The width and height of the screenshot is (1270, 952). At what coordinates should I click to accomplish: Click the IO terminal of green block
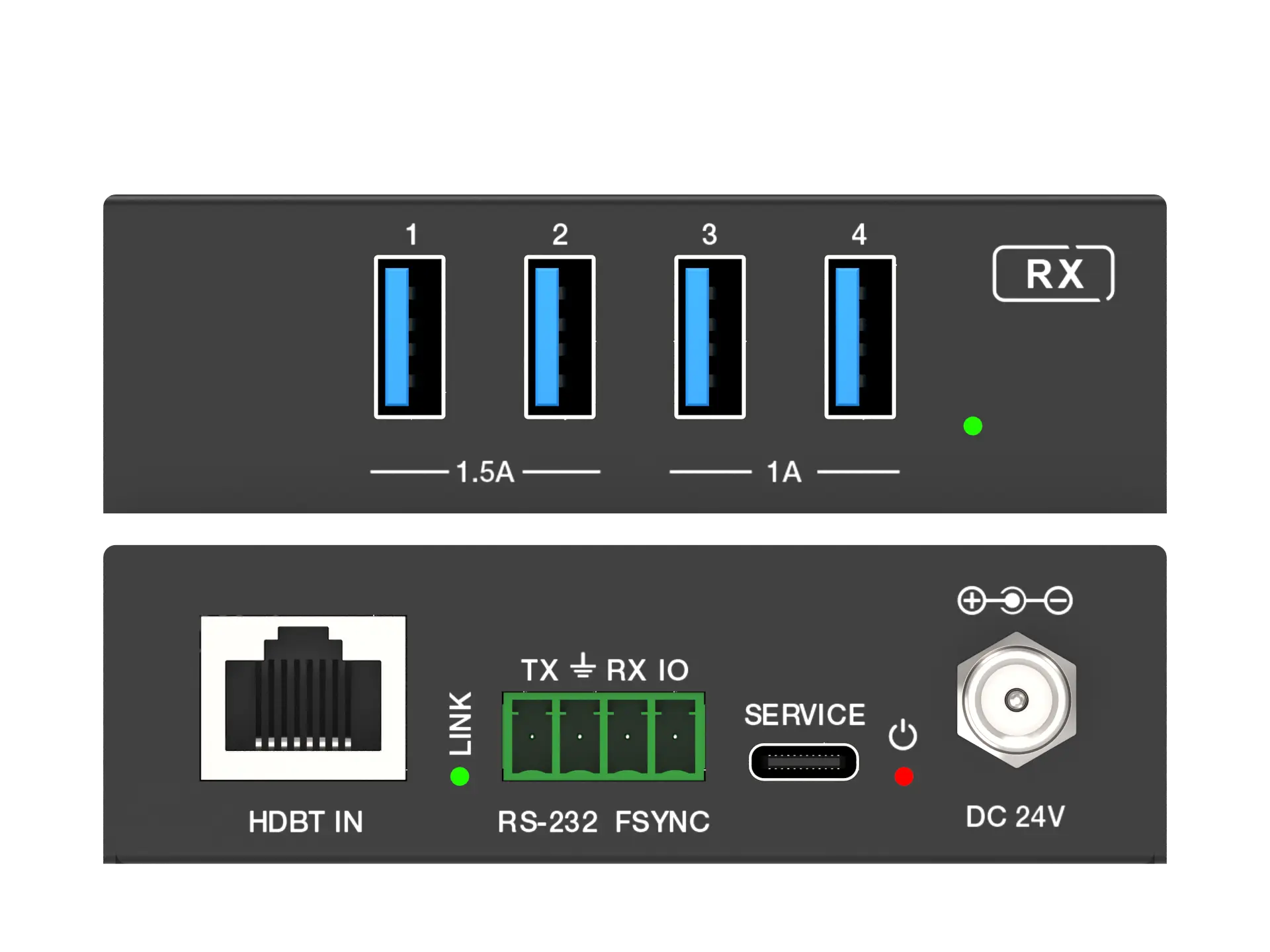675,736
